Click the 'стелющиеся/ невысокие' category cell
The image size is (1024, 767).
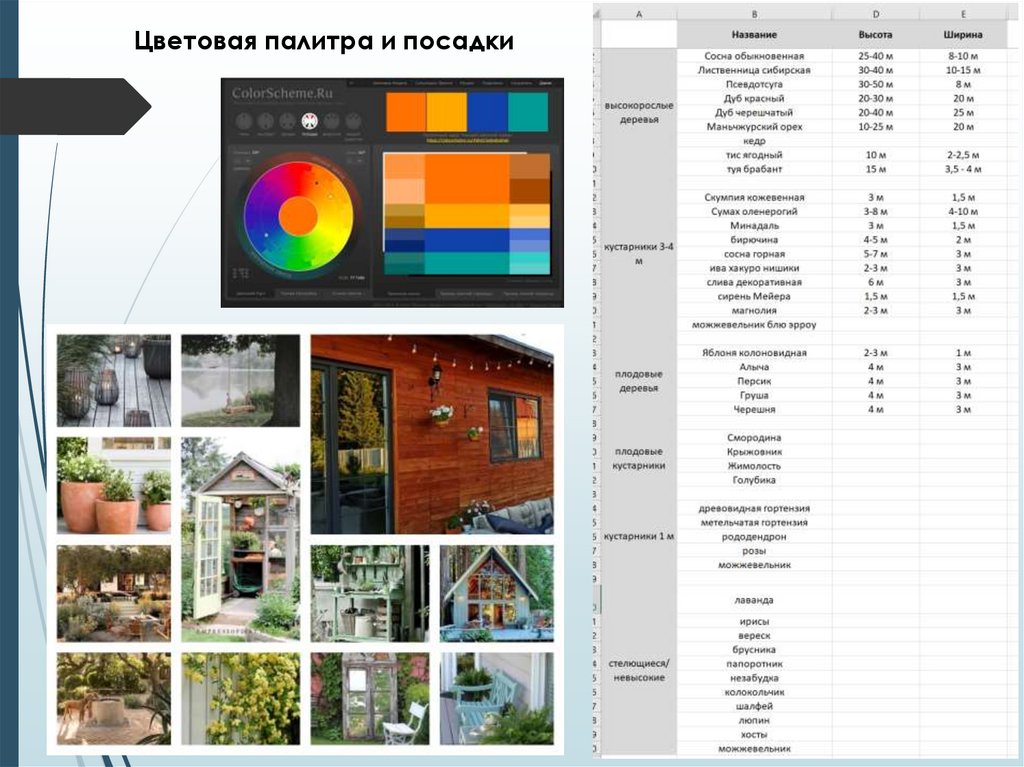639,670
